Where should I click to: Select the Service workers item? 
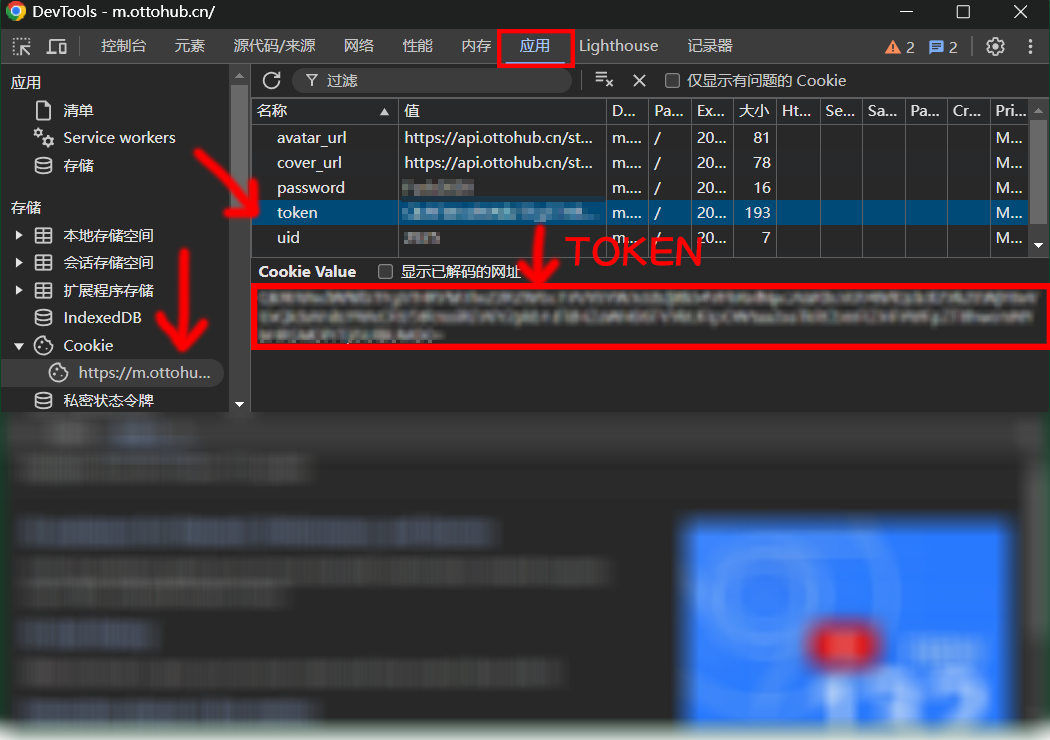pos(119,138)
